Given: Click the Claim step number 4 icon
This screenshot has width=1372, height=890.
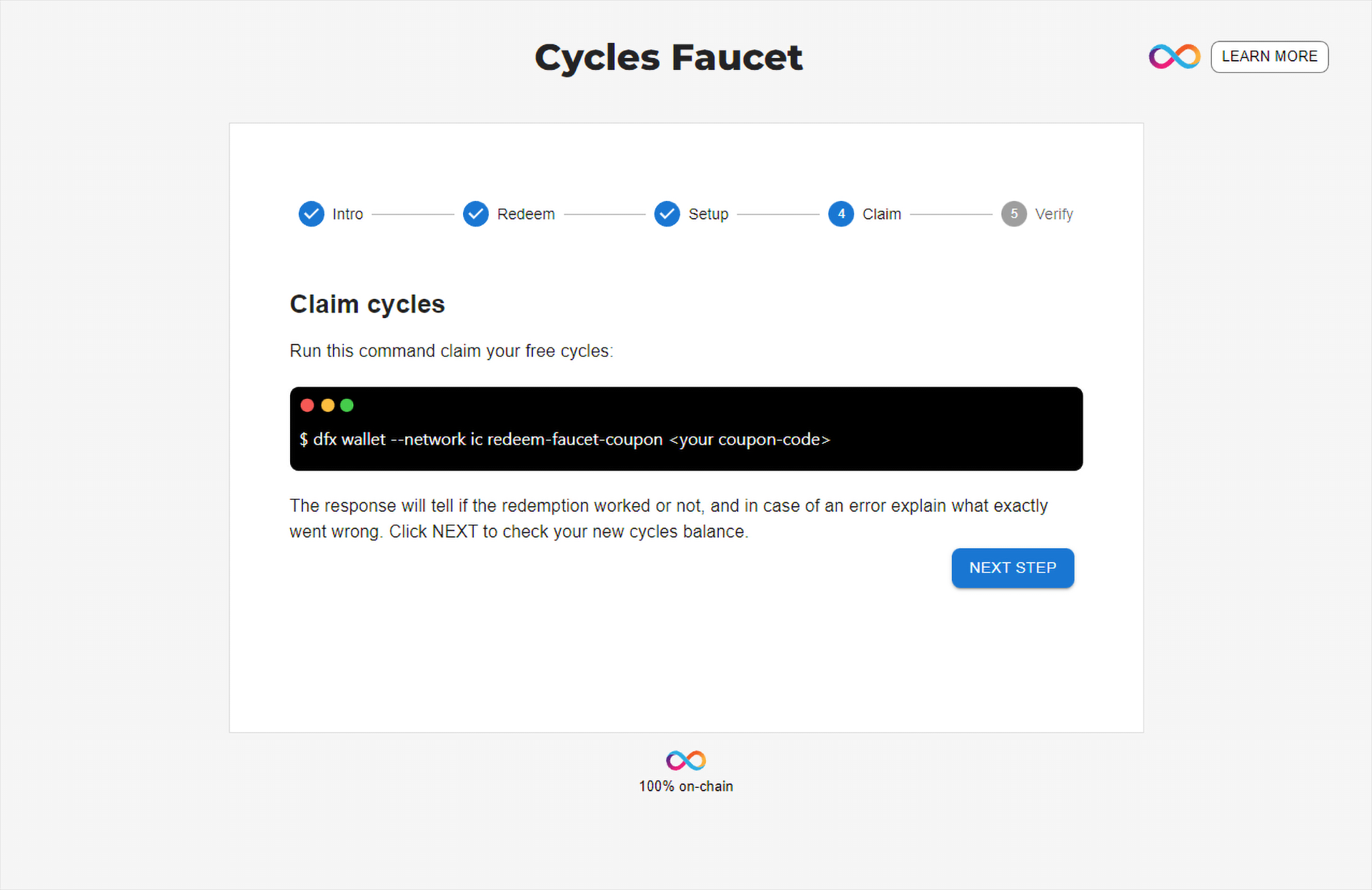Looking at the screenshot, I should tap(841, 212).
